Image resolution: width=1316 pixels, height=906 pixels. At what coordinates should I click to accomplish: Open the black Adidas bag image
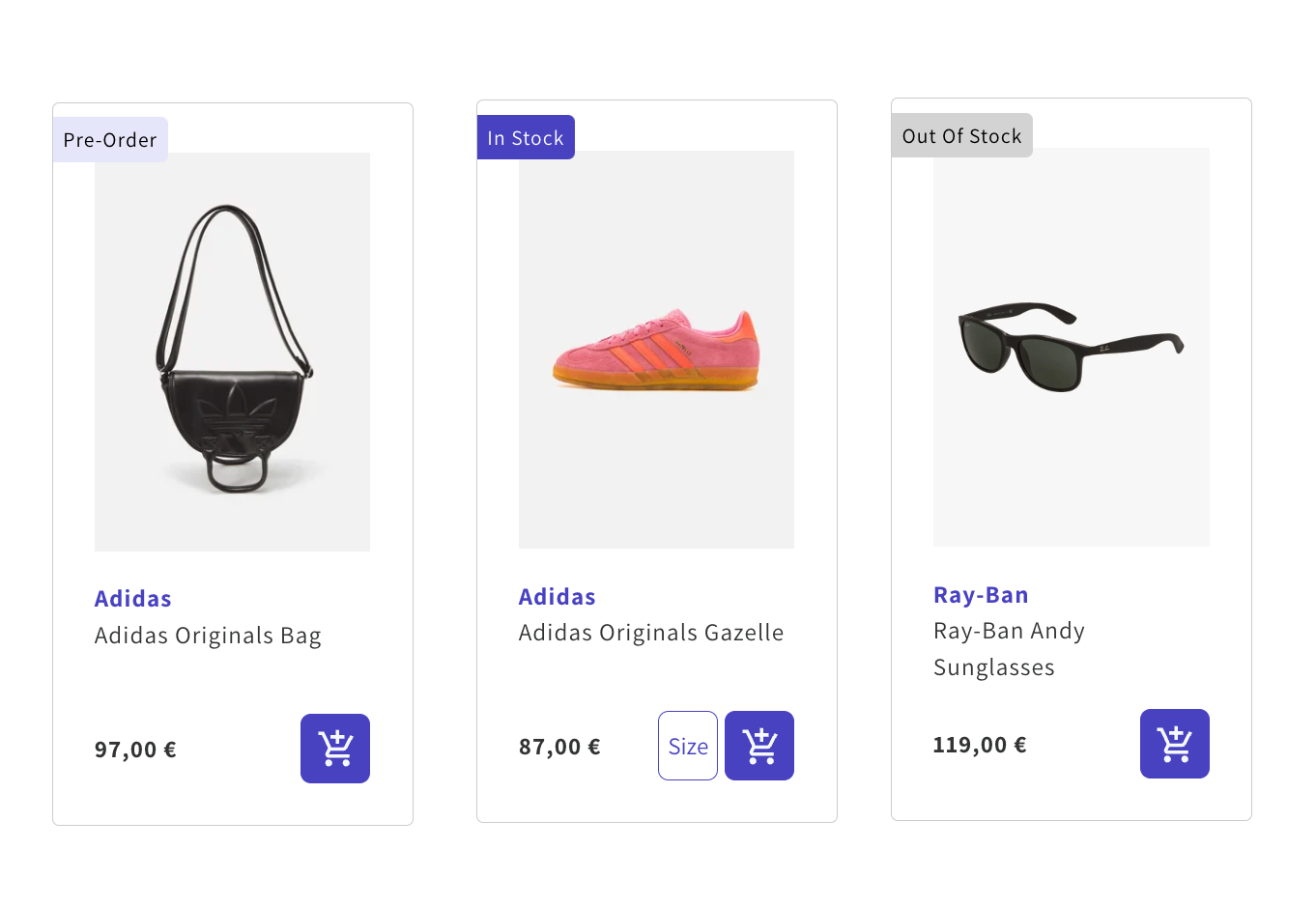click(x=232, y=353)
